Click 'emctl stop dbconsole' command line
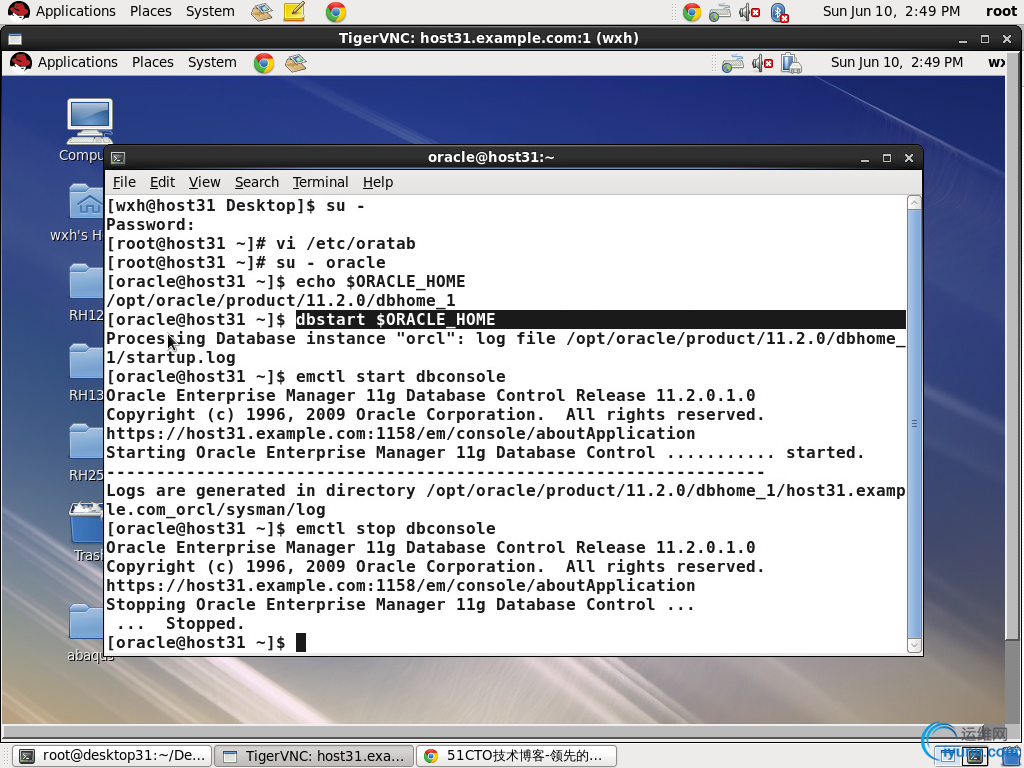Image resolution: width=1024 pixels, height=768 pixels. (x=395, y=528)
